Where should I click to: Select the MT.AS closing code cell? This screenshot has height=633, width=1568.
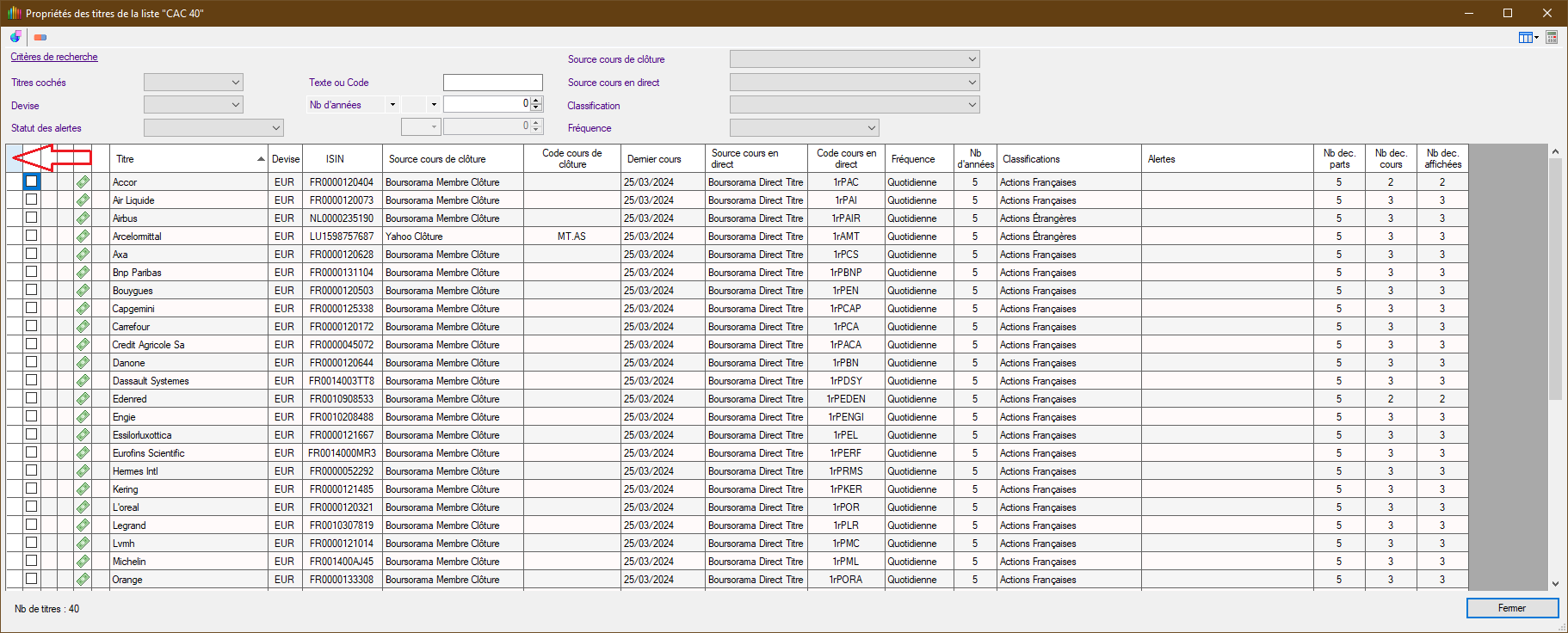(572, 237)
